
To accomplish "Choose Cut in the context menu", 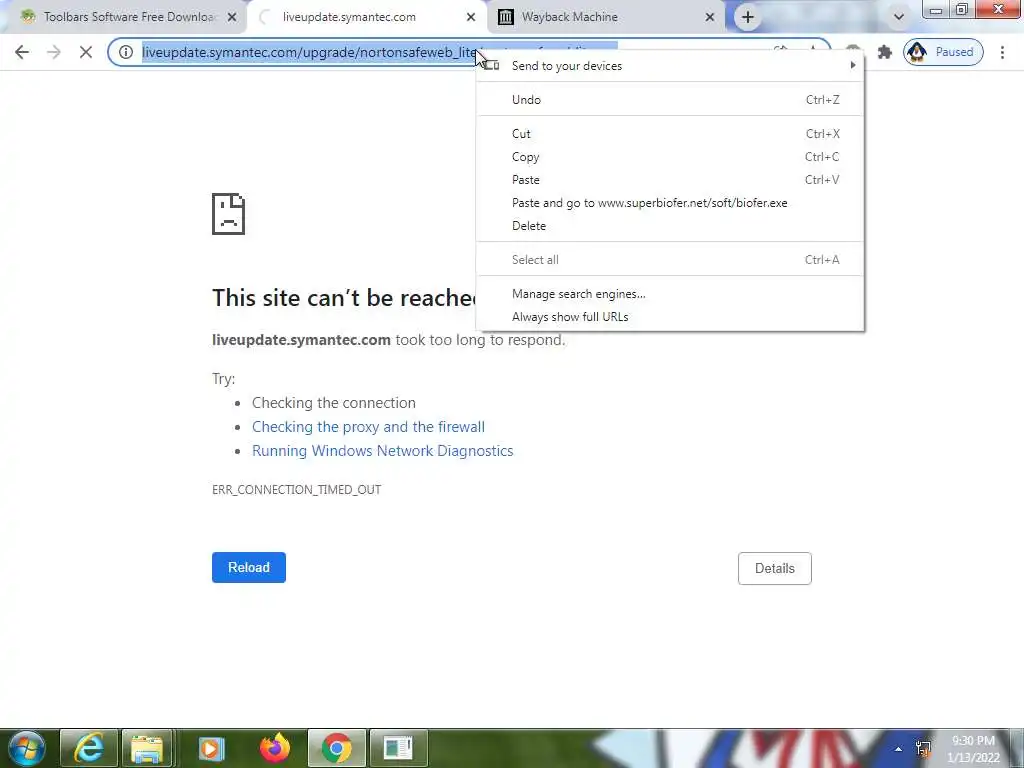I will tap(669, 133).
